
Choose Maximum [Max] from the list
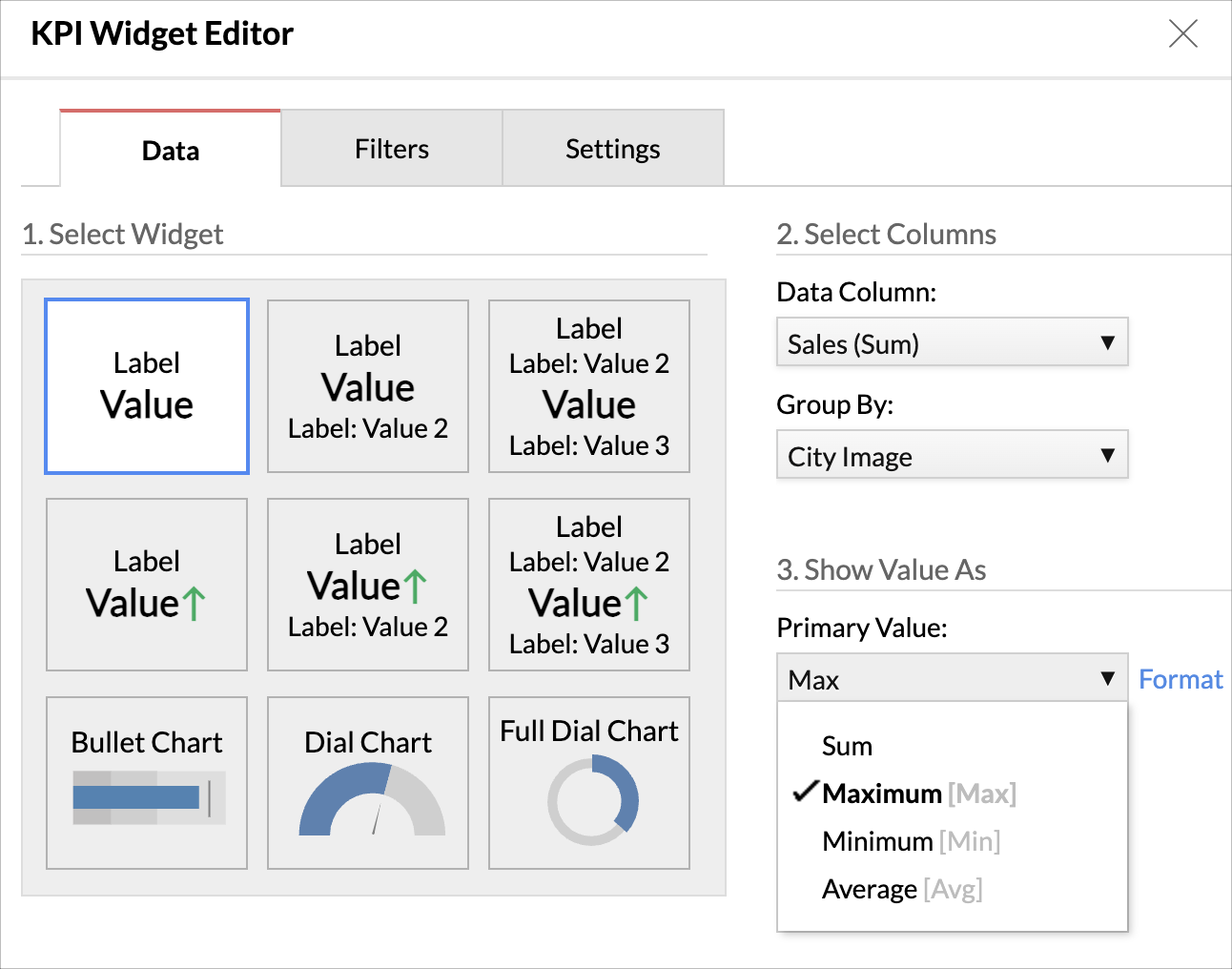click(953, 794)
